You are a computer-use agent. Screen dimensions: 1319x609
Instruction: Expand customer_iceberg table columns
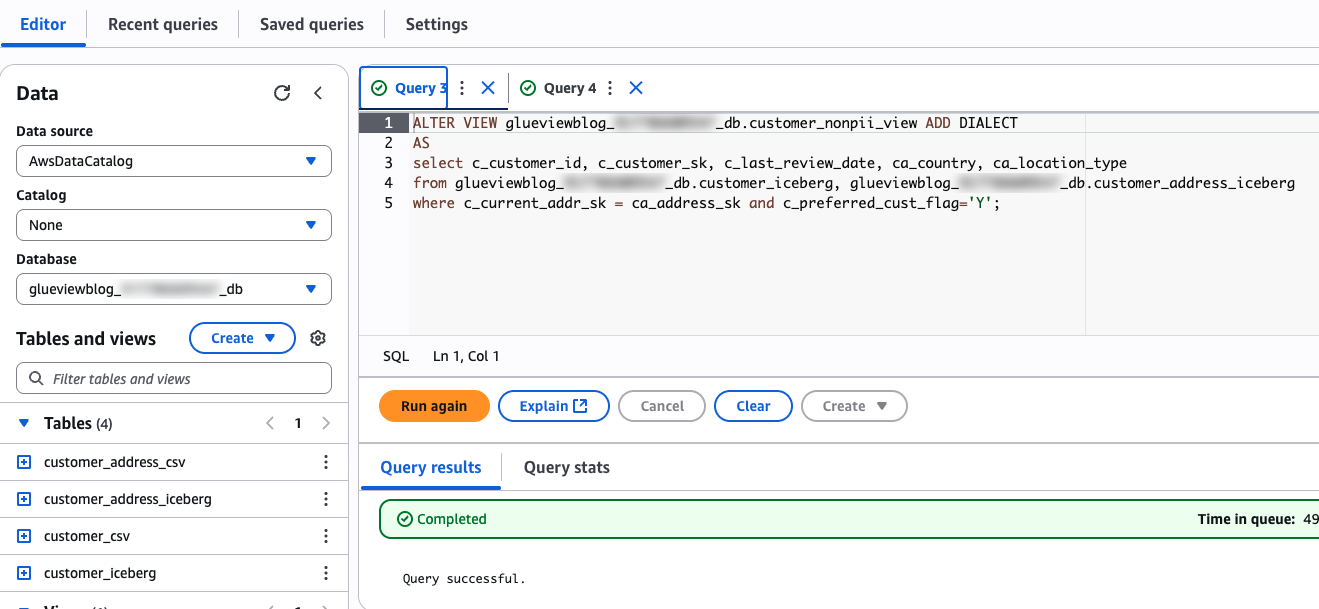[x=25, y=573]
